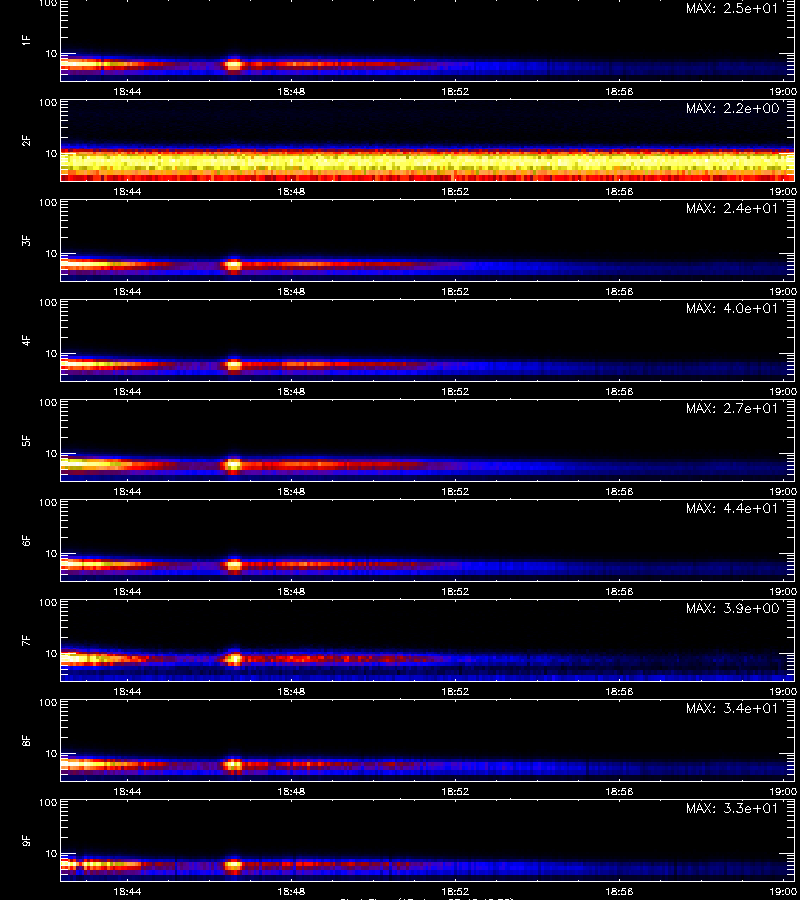Click the bright burst in the 4F spectrogram
Image resolution: width=800 pixels, height=900 pixels.
[233, 365]
